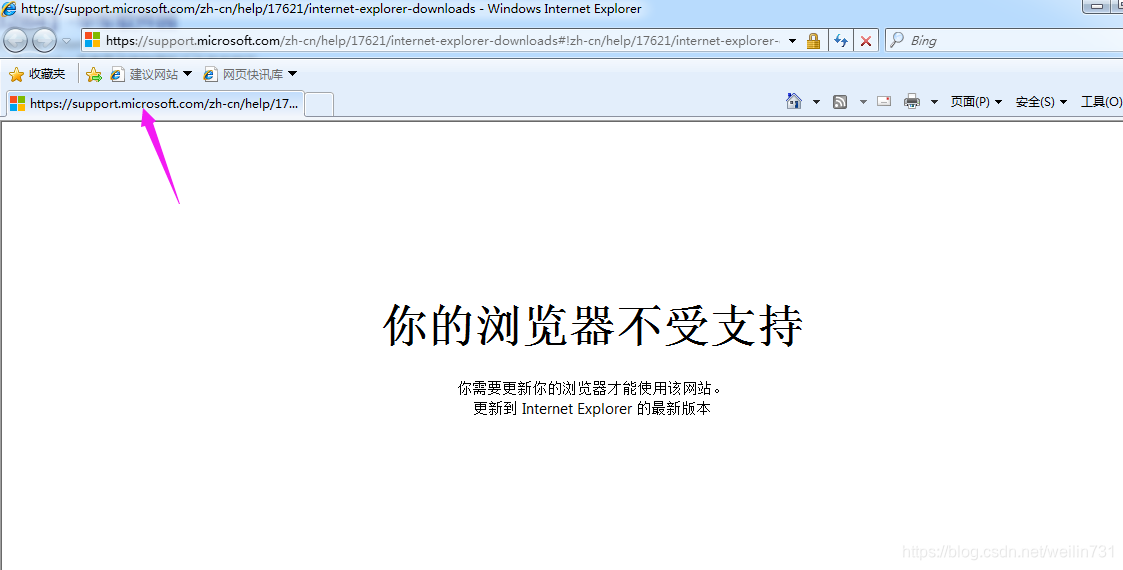
Task: Open the 安全(S) safety menu
Action: (1041, 102)
